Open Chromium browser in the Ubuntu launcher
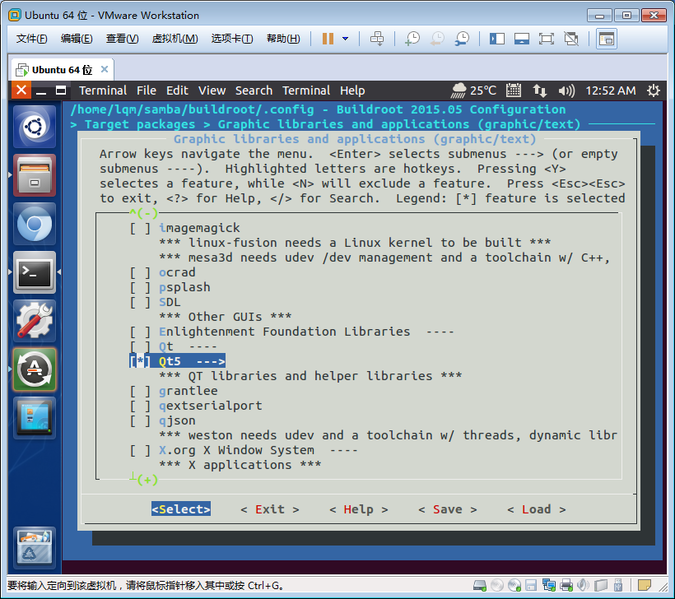This screenshot has width=675, height=599. 35,226
